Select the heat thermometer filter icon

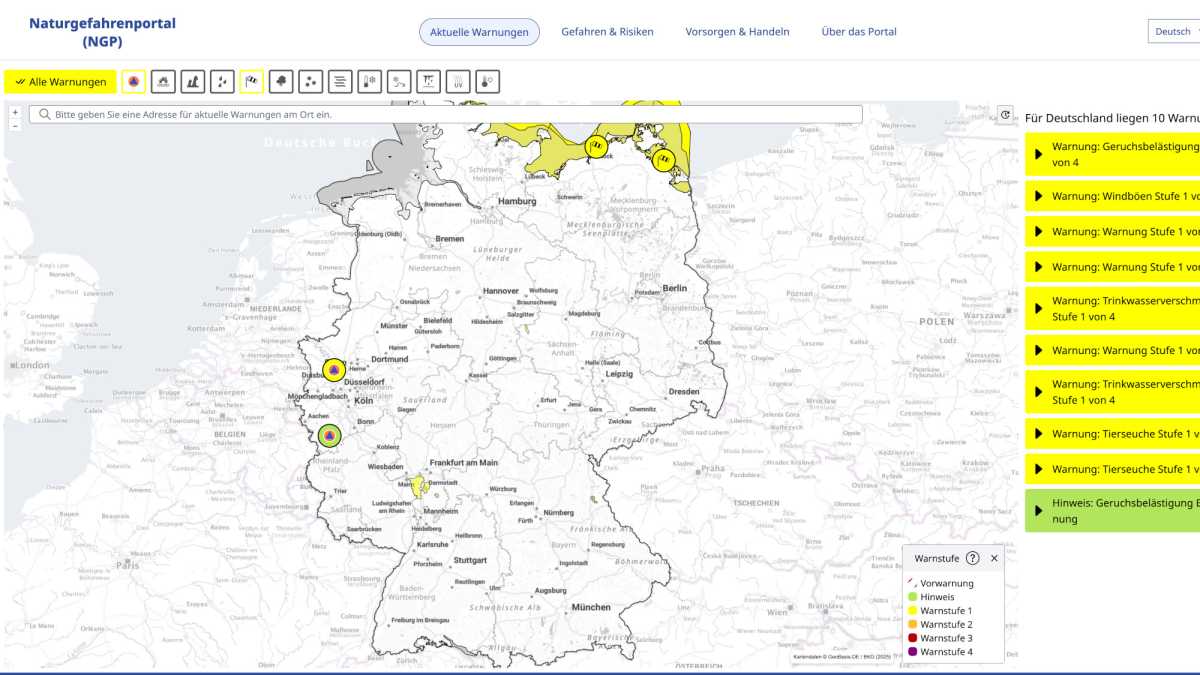pos(487,81)
